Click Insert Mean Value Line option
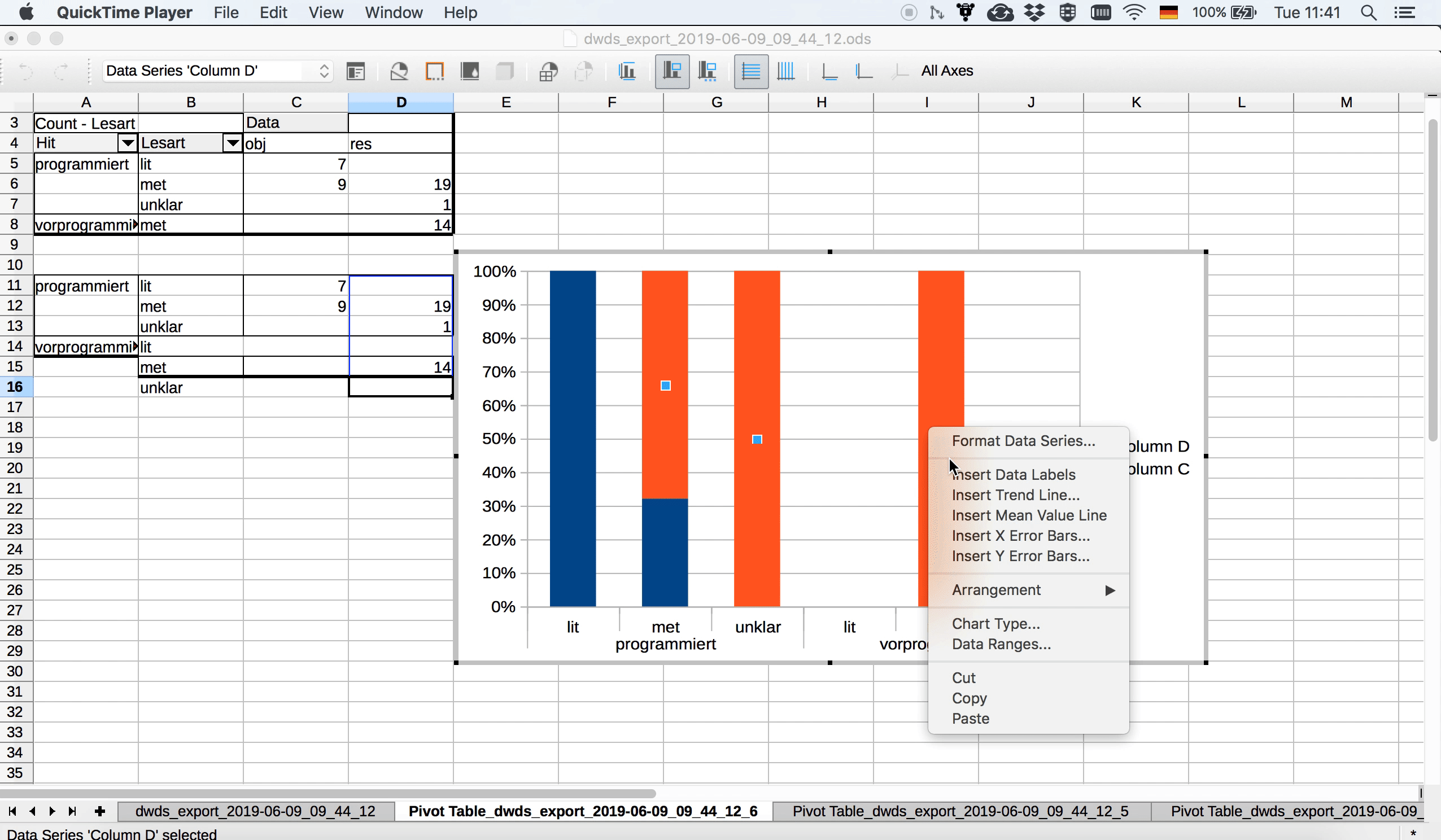This screenshot has width=1441, height=840. (1028, 515)
